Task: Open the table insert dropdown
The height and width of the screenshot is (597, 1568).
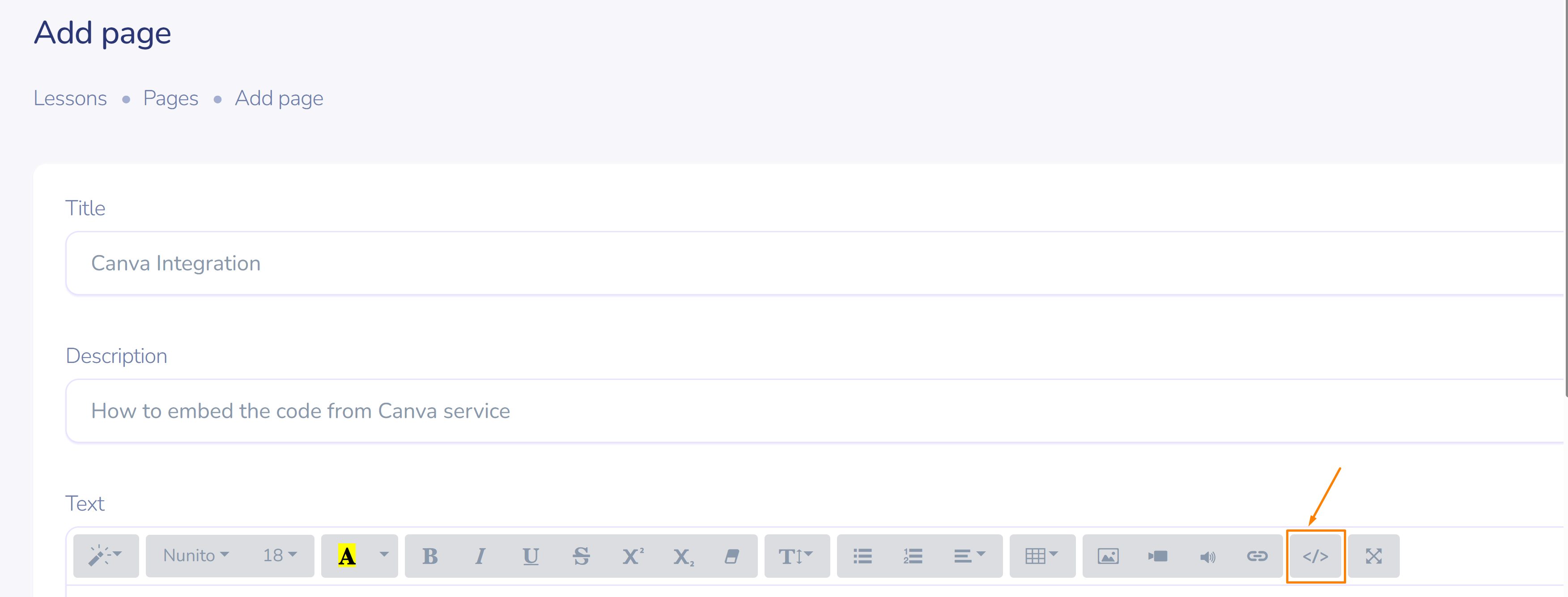Action: click(x=1041, y=556)
